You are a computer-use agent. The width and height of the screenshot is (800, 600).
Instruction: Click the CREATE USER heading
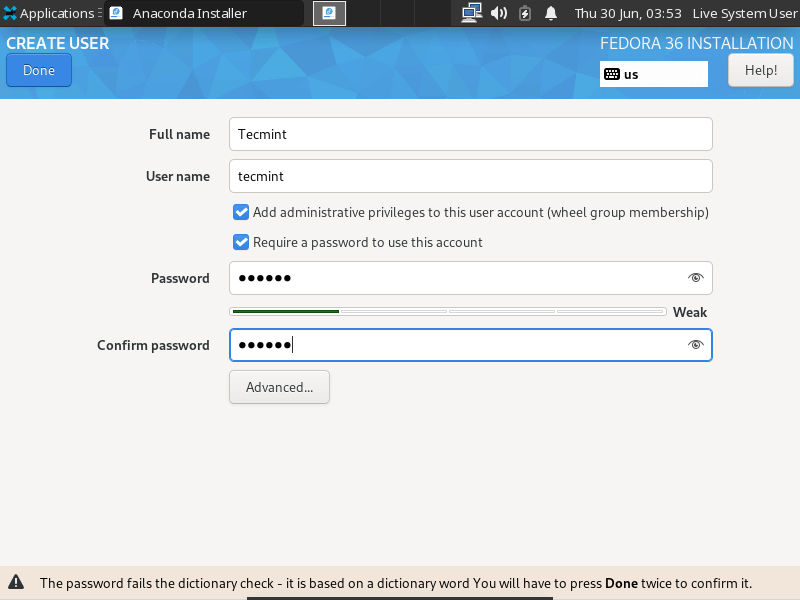click(58, 43)
